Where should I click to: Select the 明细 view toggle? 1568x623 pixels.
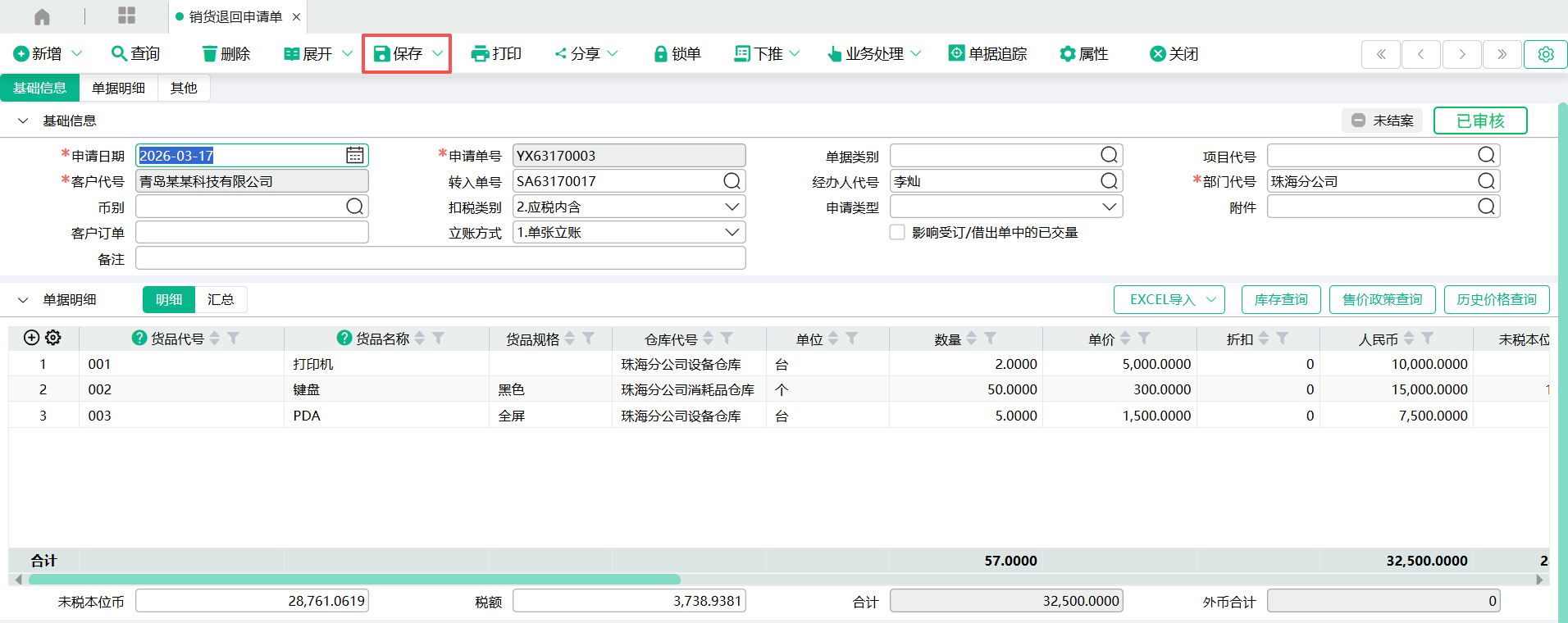pyautogui.click(x=169, y=300)
